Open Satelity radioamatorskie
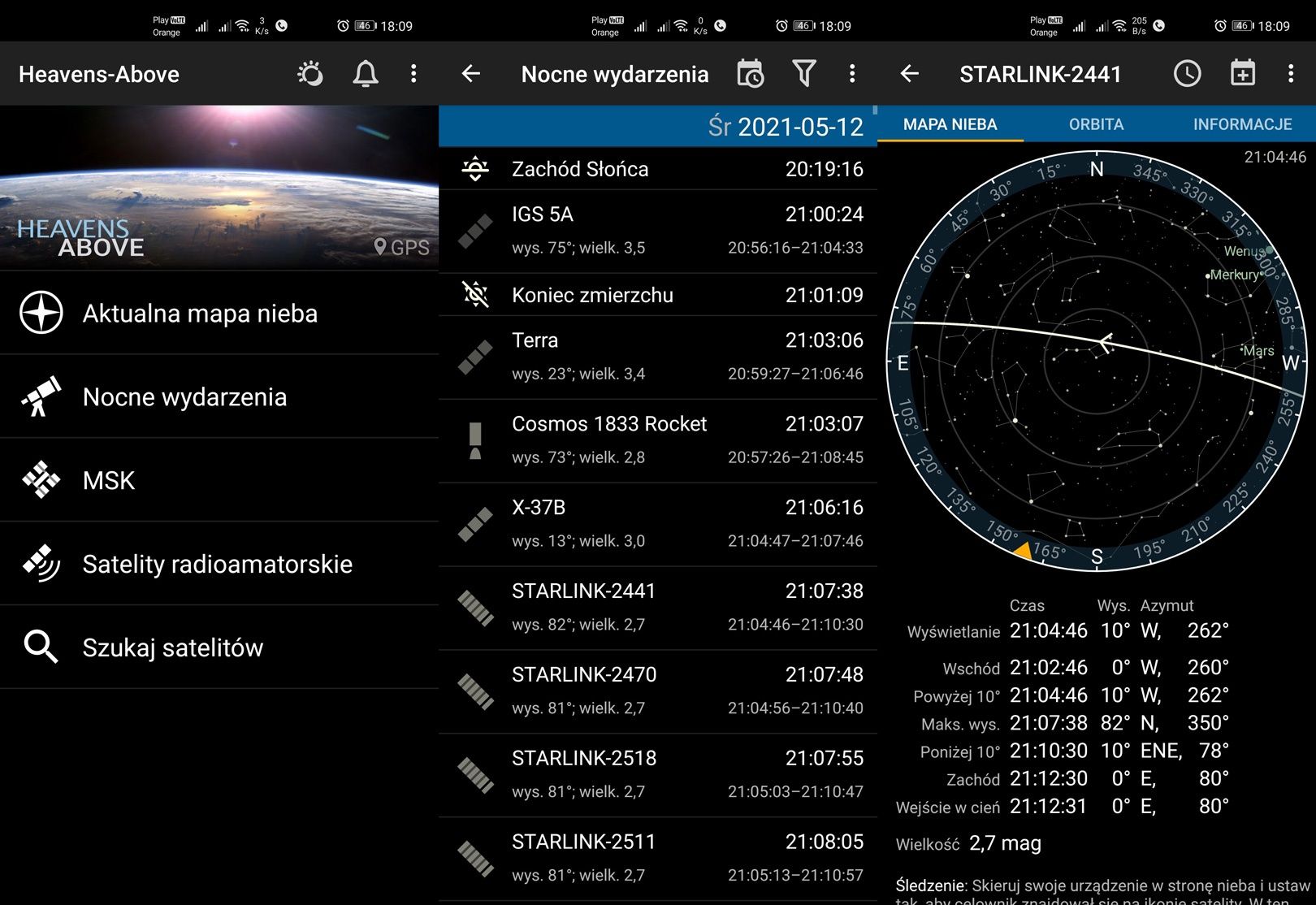Image resolution: width=1316 pixels, height=905 pixels. coord(219,564)
